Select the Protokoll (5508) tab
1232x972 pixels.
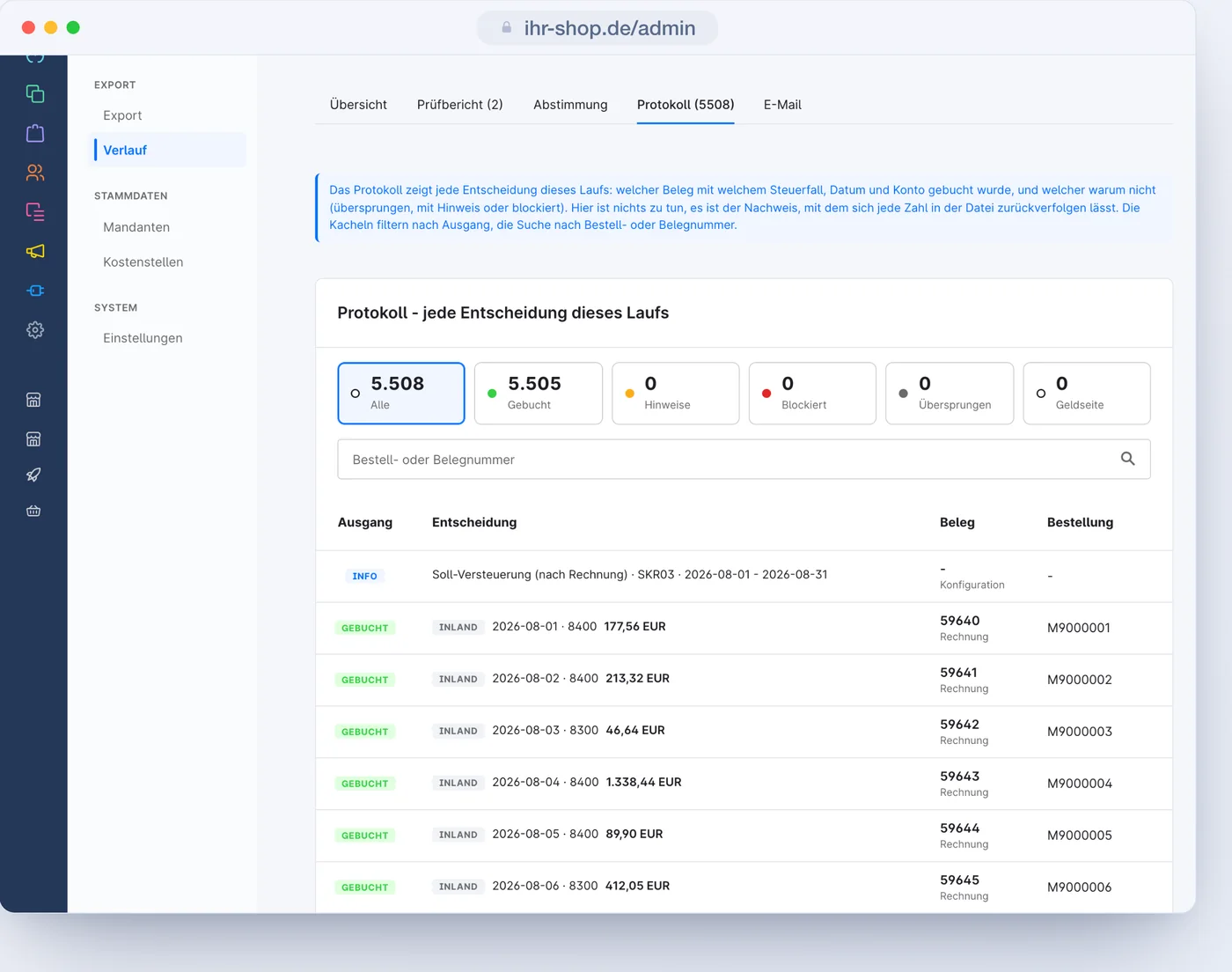686,105
